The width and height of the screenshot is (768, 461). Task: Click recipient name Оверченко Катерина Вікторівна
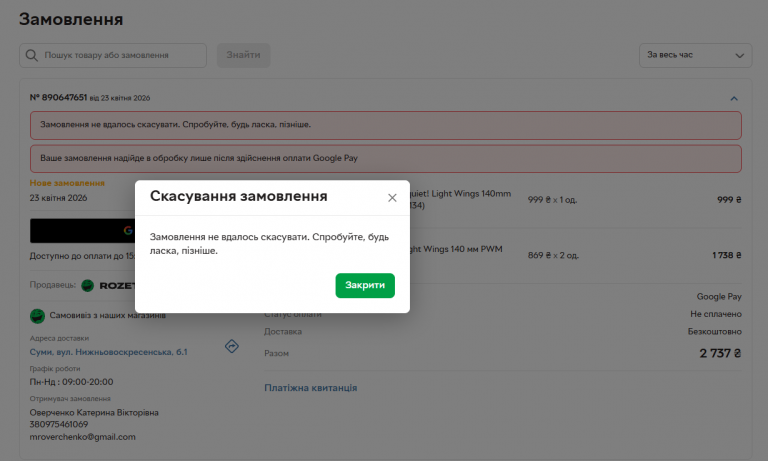(94, 412)
